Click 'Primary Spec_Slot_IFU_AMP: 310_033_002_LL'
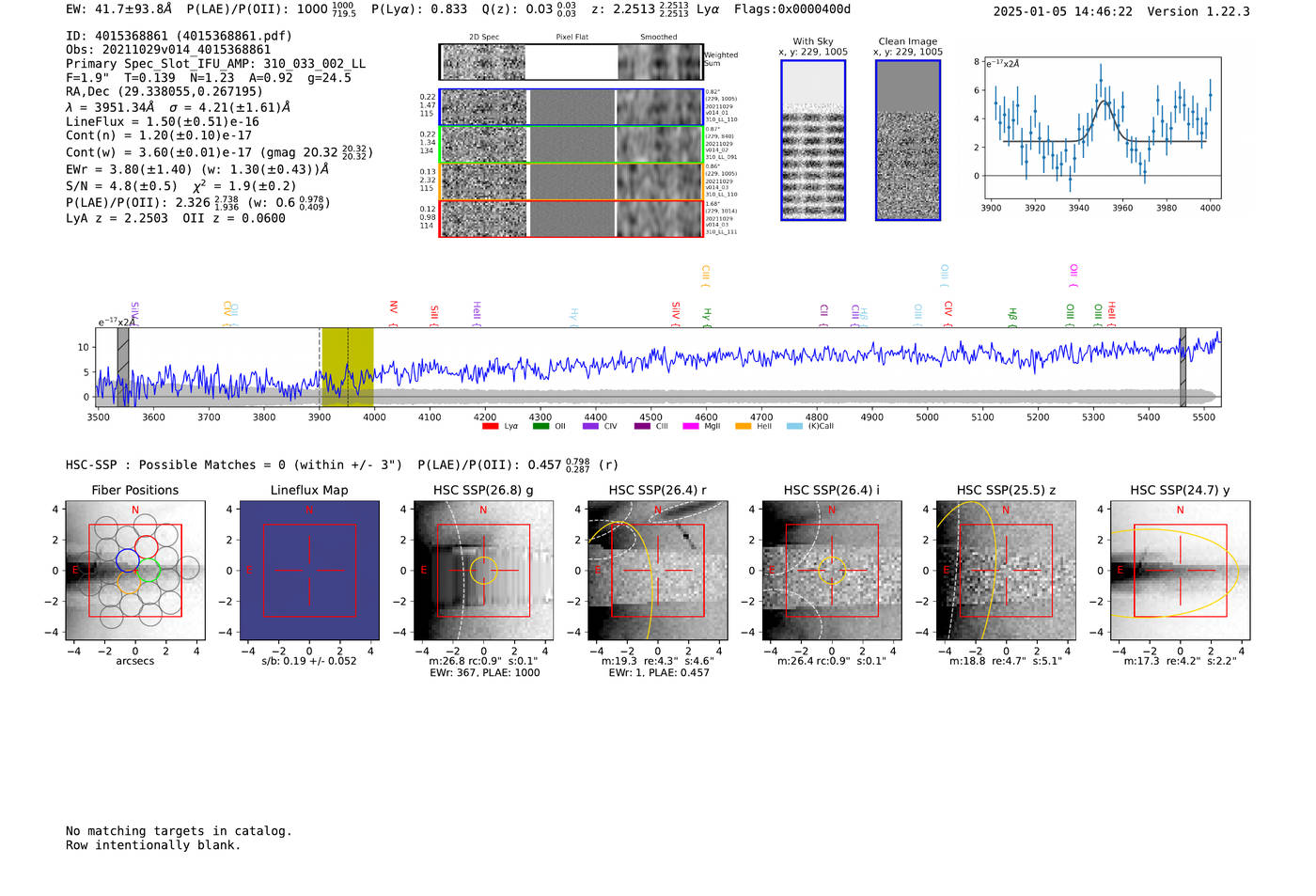Image resolution: width=1316 pixels, height=896 pixels. click(216, 64)
